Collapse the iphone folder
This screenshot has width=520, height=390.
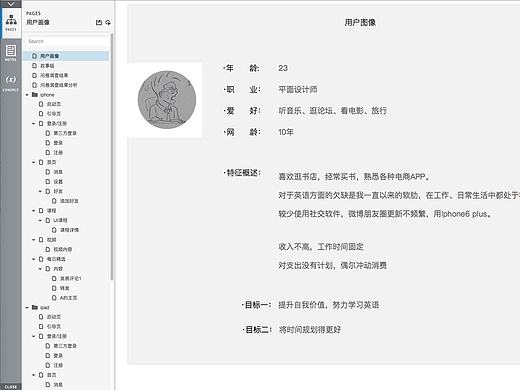point(27,95)
